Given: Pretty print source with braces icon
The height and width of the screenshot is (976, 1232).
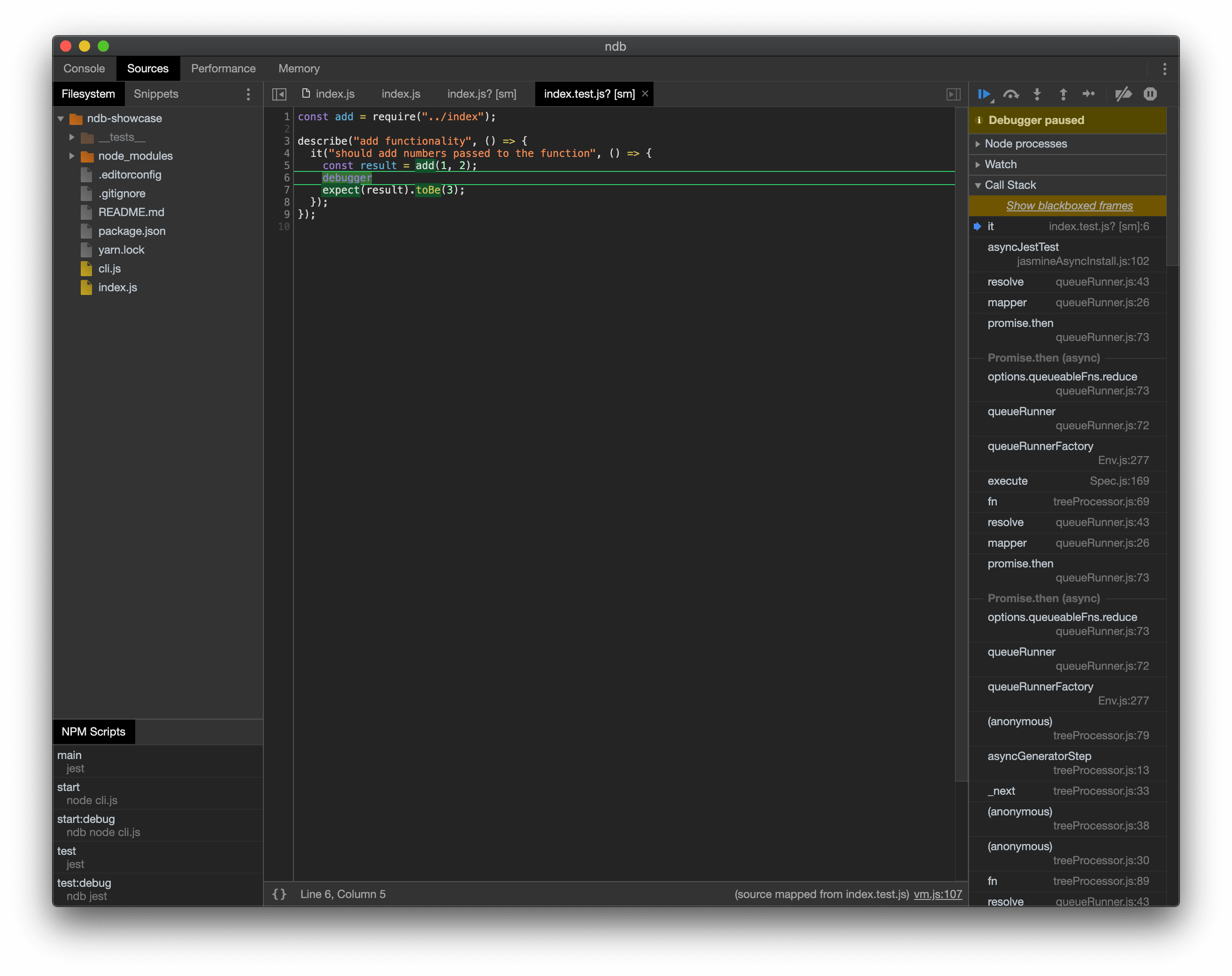Looking at the screenshot, I should 279,894.
